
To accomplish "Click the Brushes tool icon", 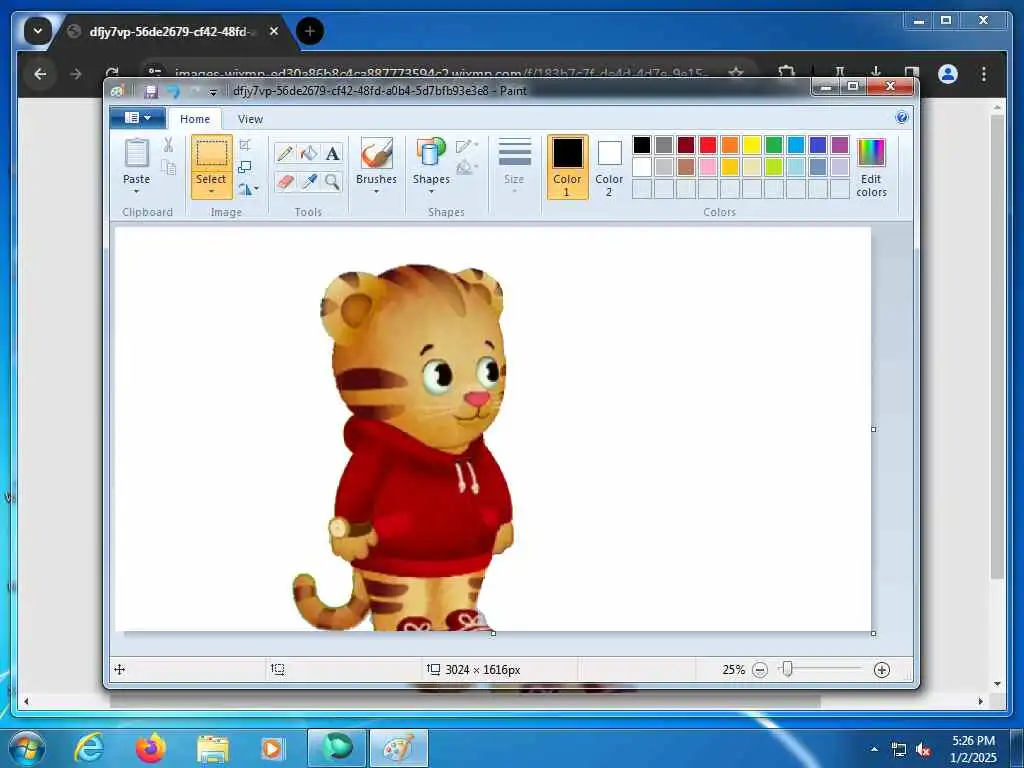I will pos(376,154).
